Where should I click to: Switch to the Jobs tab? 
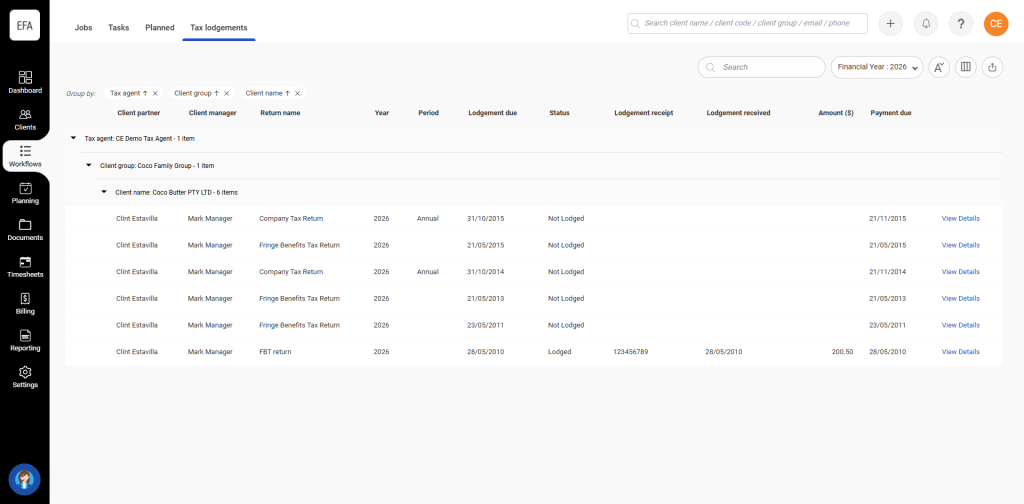(x=84, y=27)
